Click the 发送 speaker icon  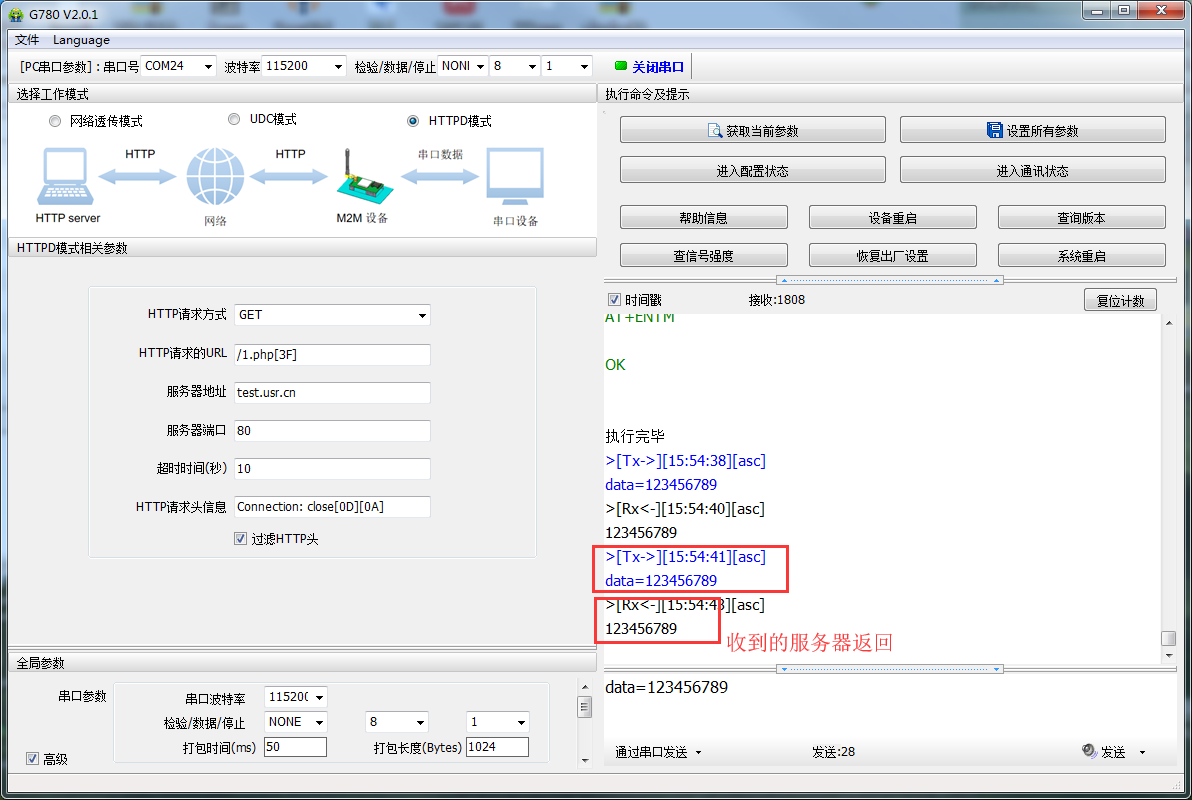coord(1089,752)
